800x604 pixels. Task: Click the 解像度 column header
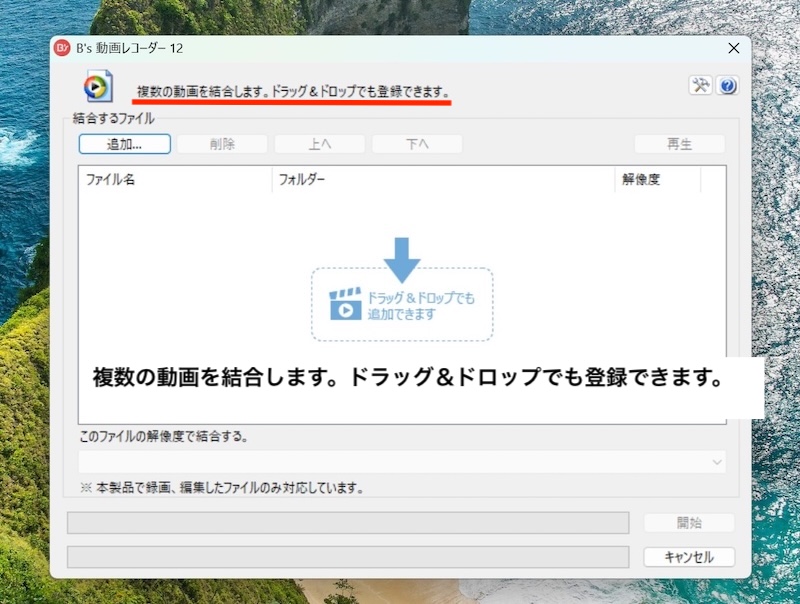(x=656, y=180)
